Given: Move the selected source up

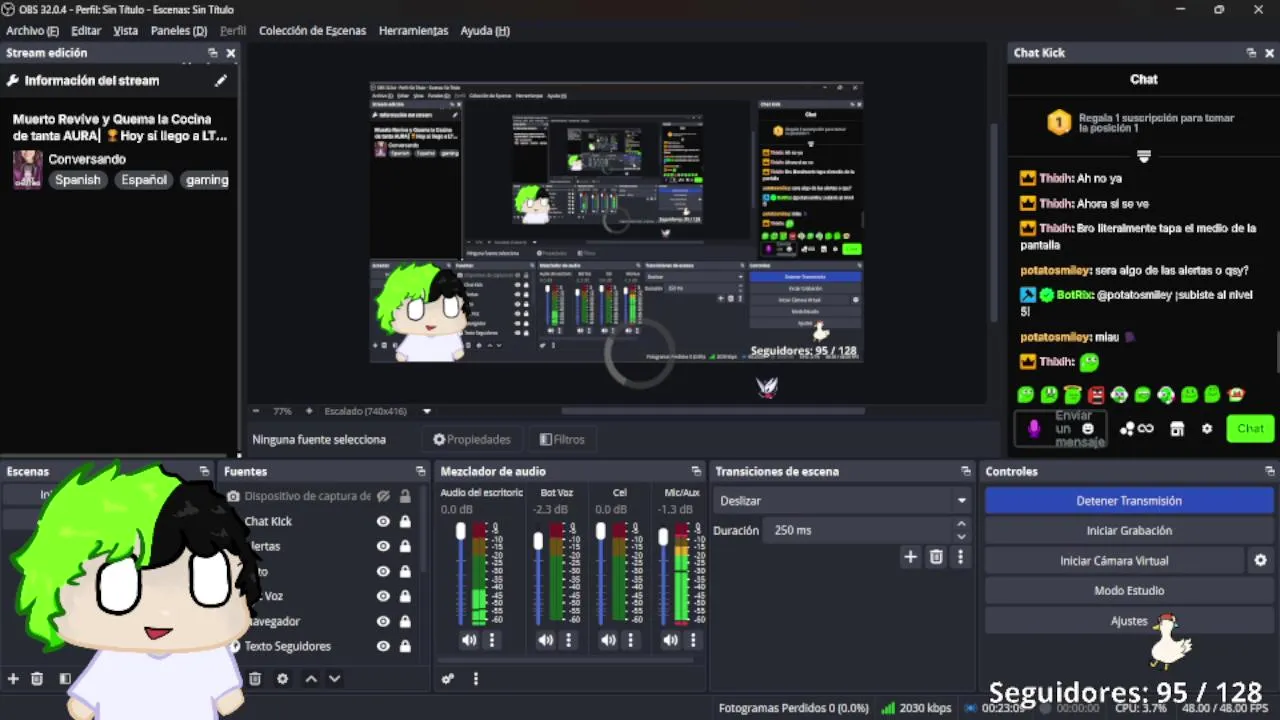Looking at the screenshot, I should (311, 678).
